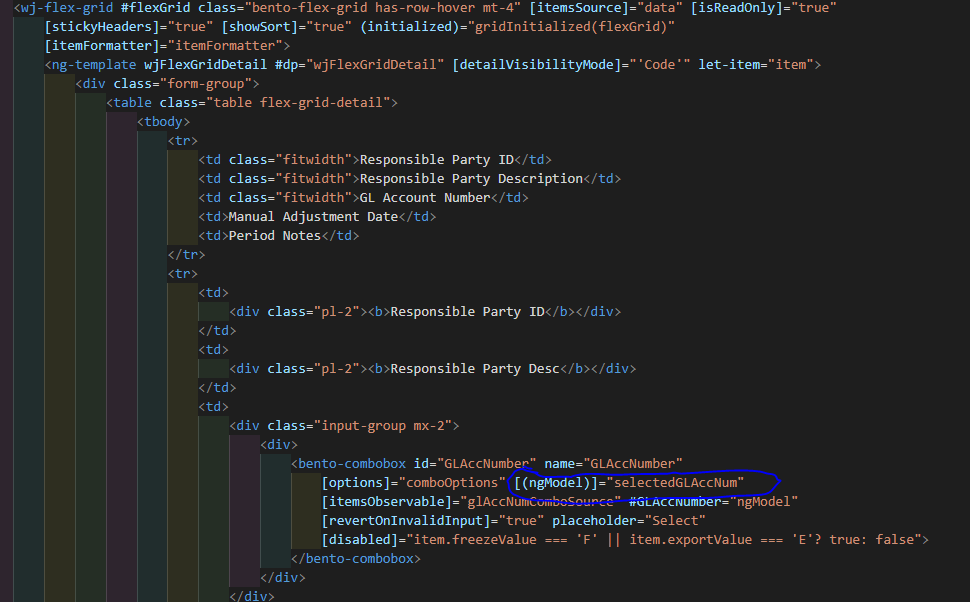The height and width of the screenshot is (602, 970).
Task: Click the gridInitialized(flexGrid) handler text
Action: 570,27
